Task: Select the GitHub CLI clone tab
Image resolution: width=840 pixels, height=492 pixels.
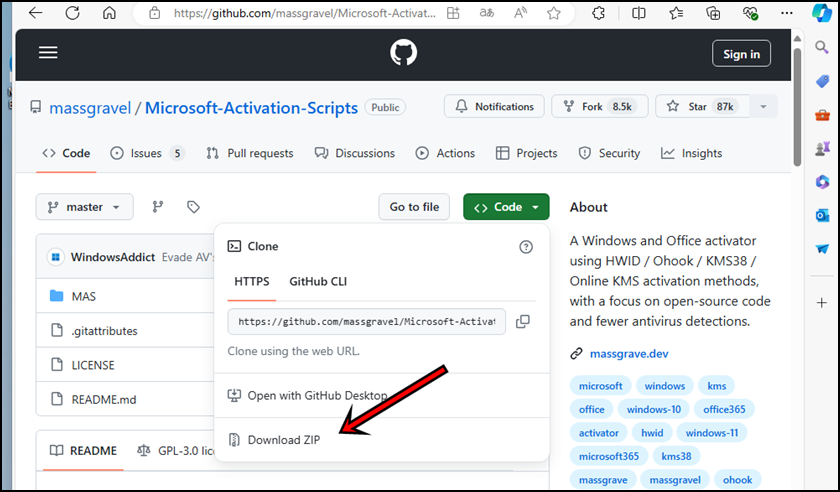Action: click(x=318, y=281)
